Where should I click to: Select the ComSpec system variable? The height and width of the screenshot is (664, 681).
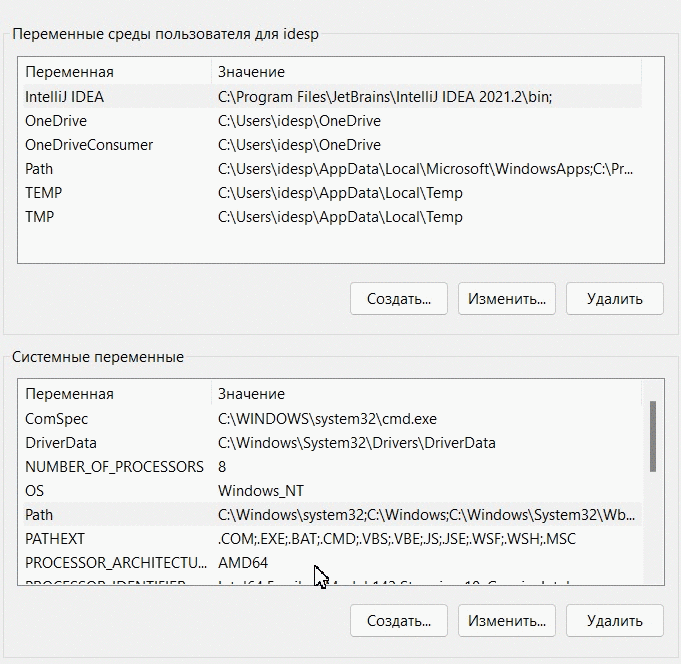[332, 419]
